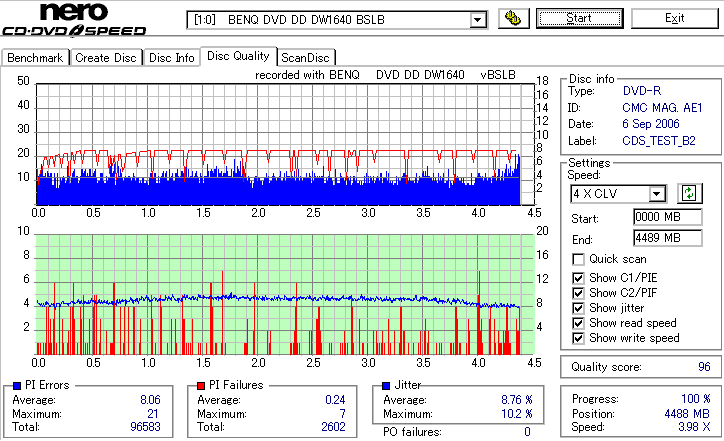Screen dimensions: 724x441
Task: Click the PI Failures maximum 7
Action: click(x=343, y=414)
